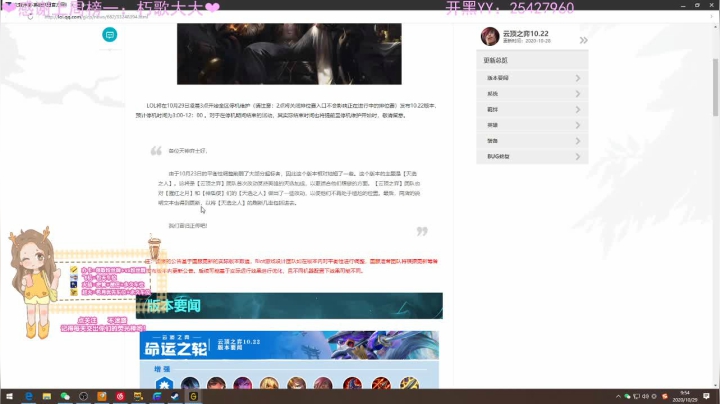Expand the 装备 row chevron
Screen dimensions: 720x404
point(578,140)
